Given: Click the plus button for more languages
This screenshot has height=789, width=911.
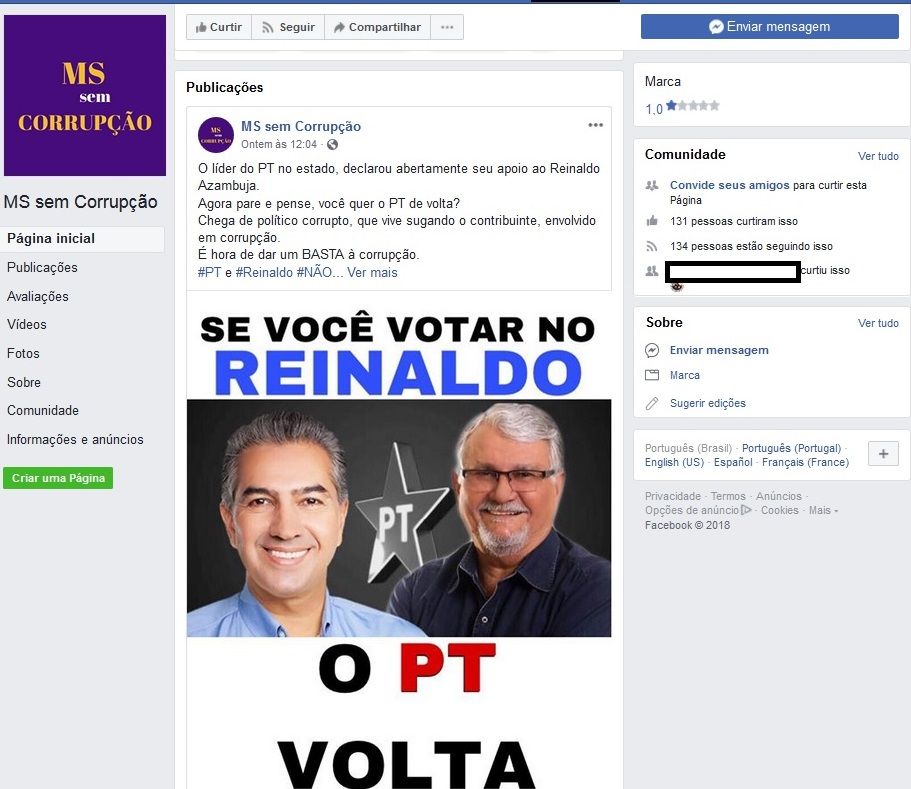Looking at the screenshot, I should point(883,454).
